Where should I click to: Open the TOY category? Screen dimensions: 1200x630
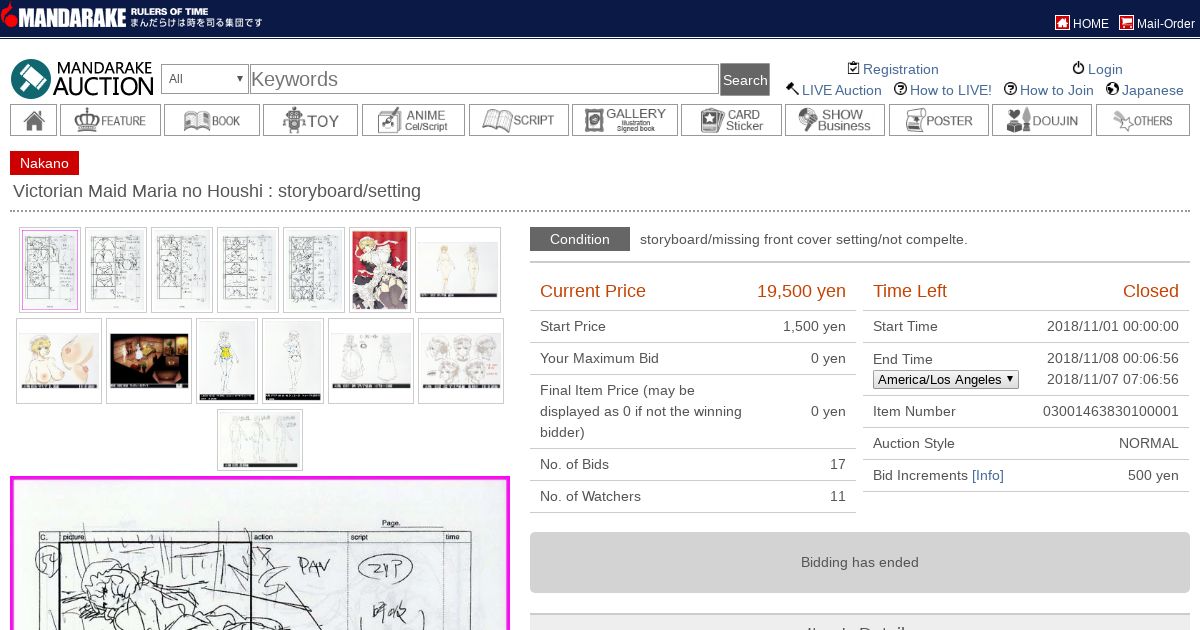click(x=310, y=120)
